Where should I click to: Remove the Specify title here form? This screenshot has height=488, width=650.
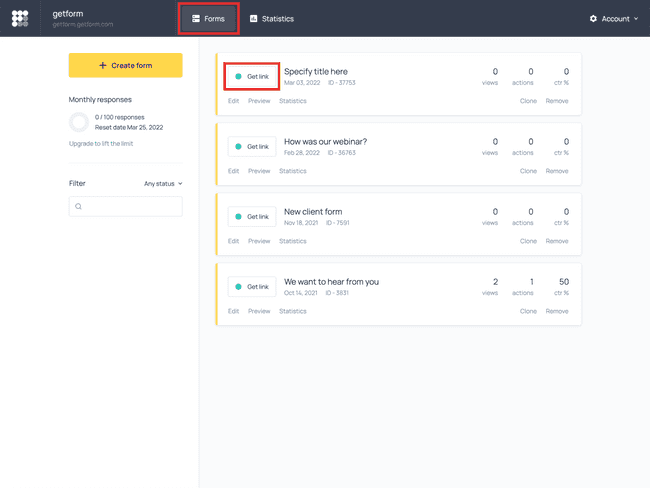[x=557, y=101]
